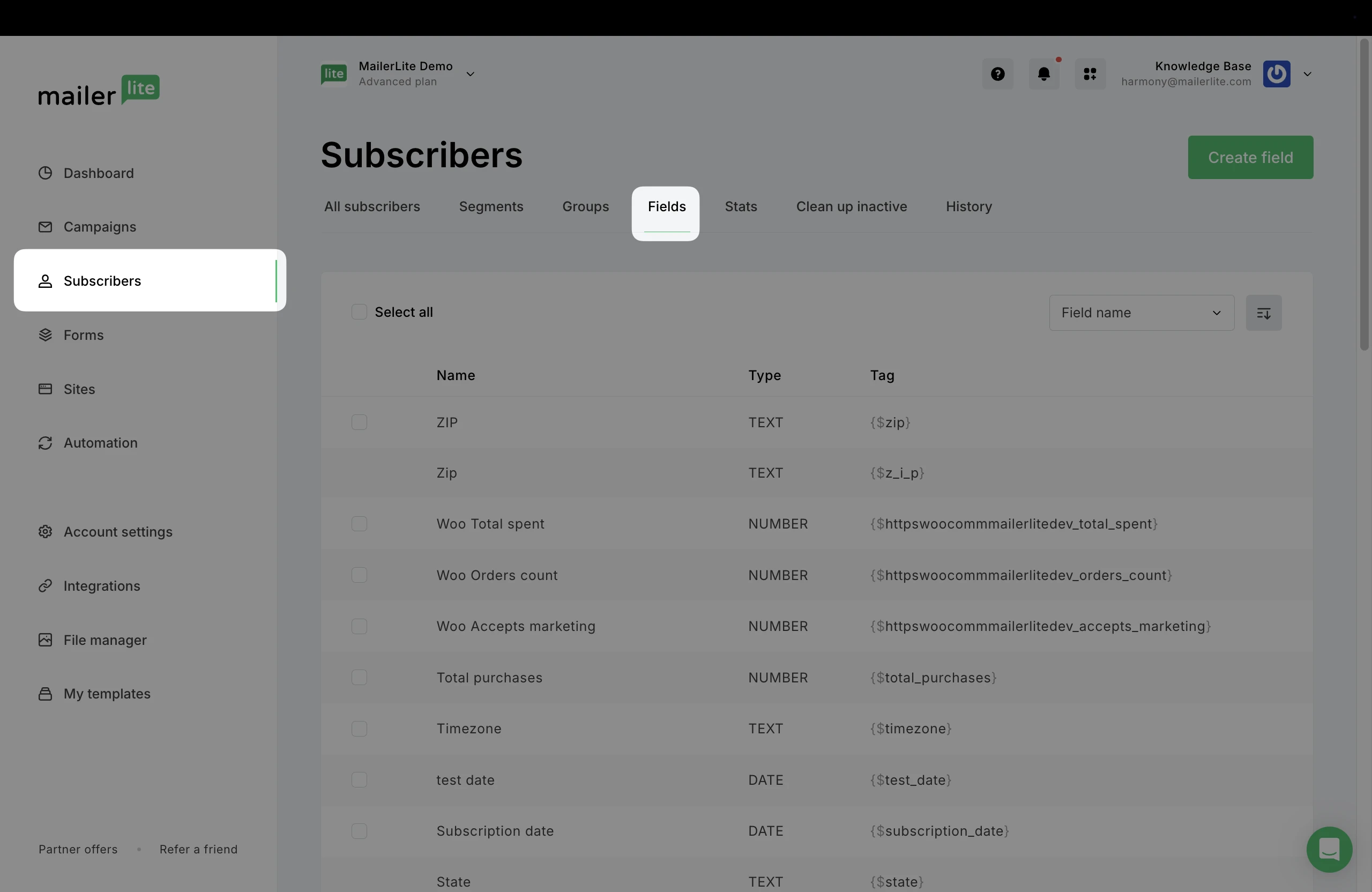Click the Create field button
This screenshot has width=1372, height=892.
pyautogui.click(x=1250, y=158)
